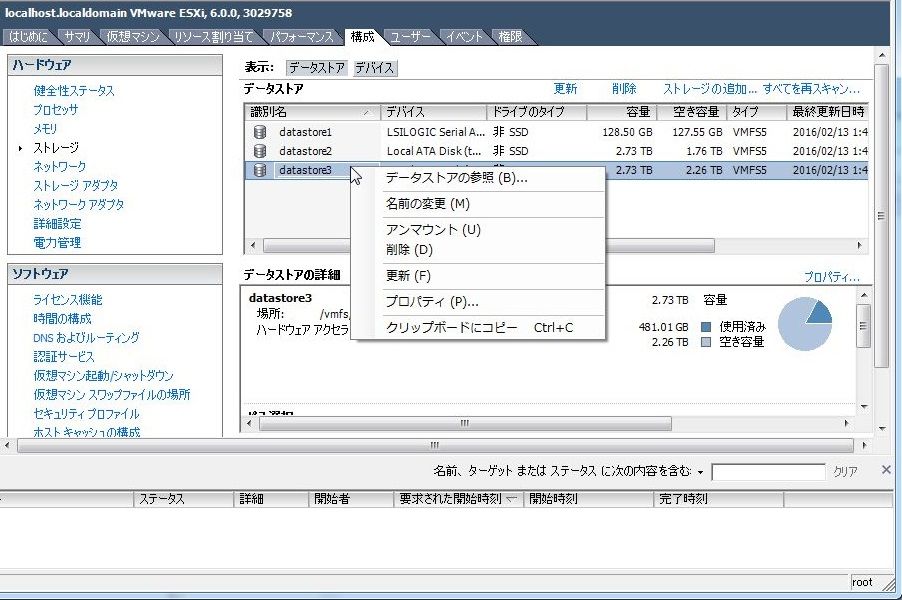This screenshot has height=600, width=902.
Task: Click the 完了時刻 column header in tasks
Action: pos(718,499)
